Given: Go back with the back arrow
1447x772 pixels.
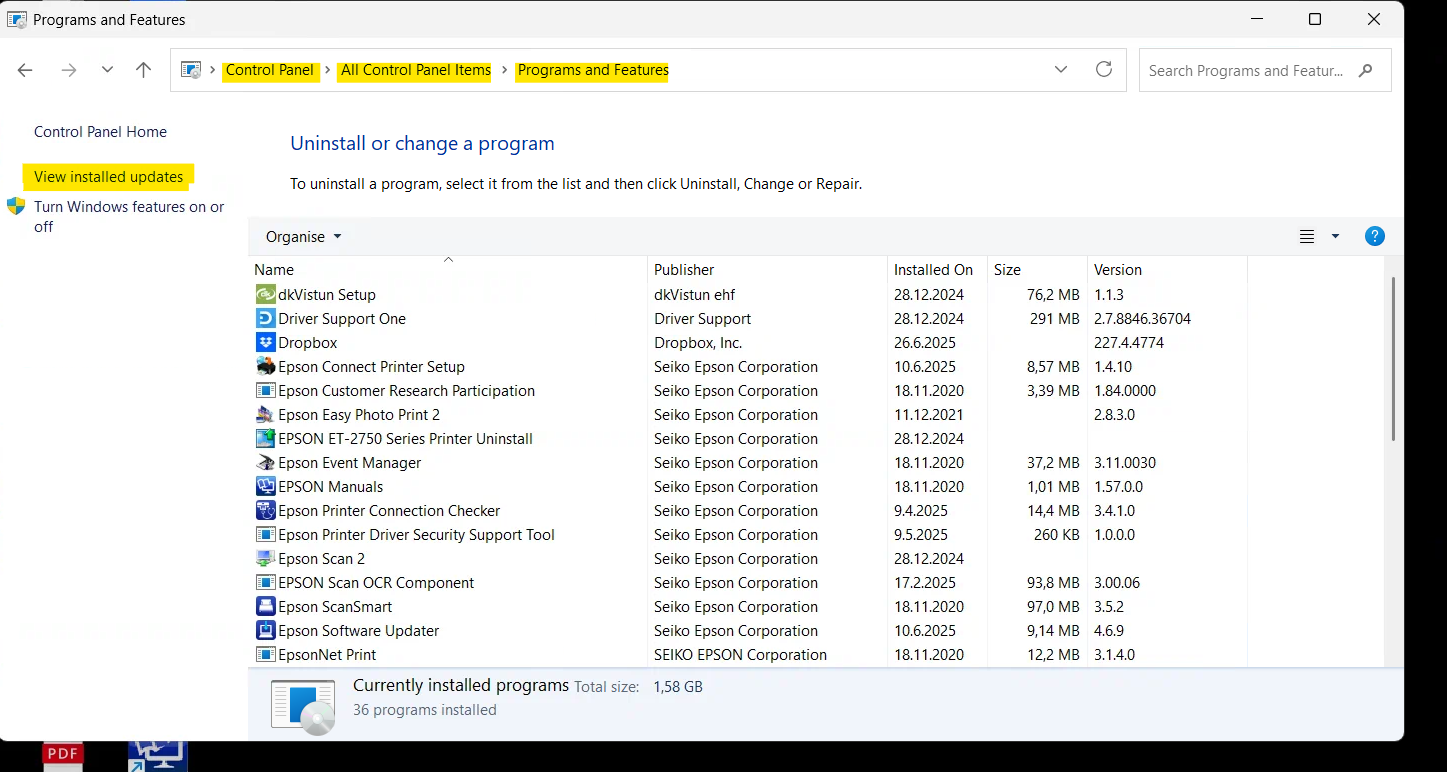Looking at the screenshot, I should tap(26, 70).
